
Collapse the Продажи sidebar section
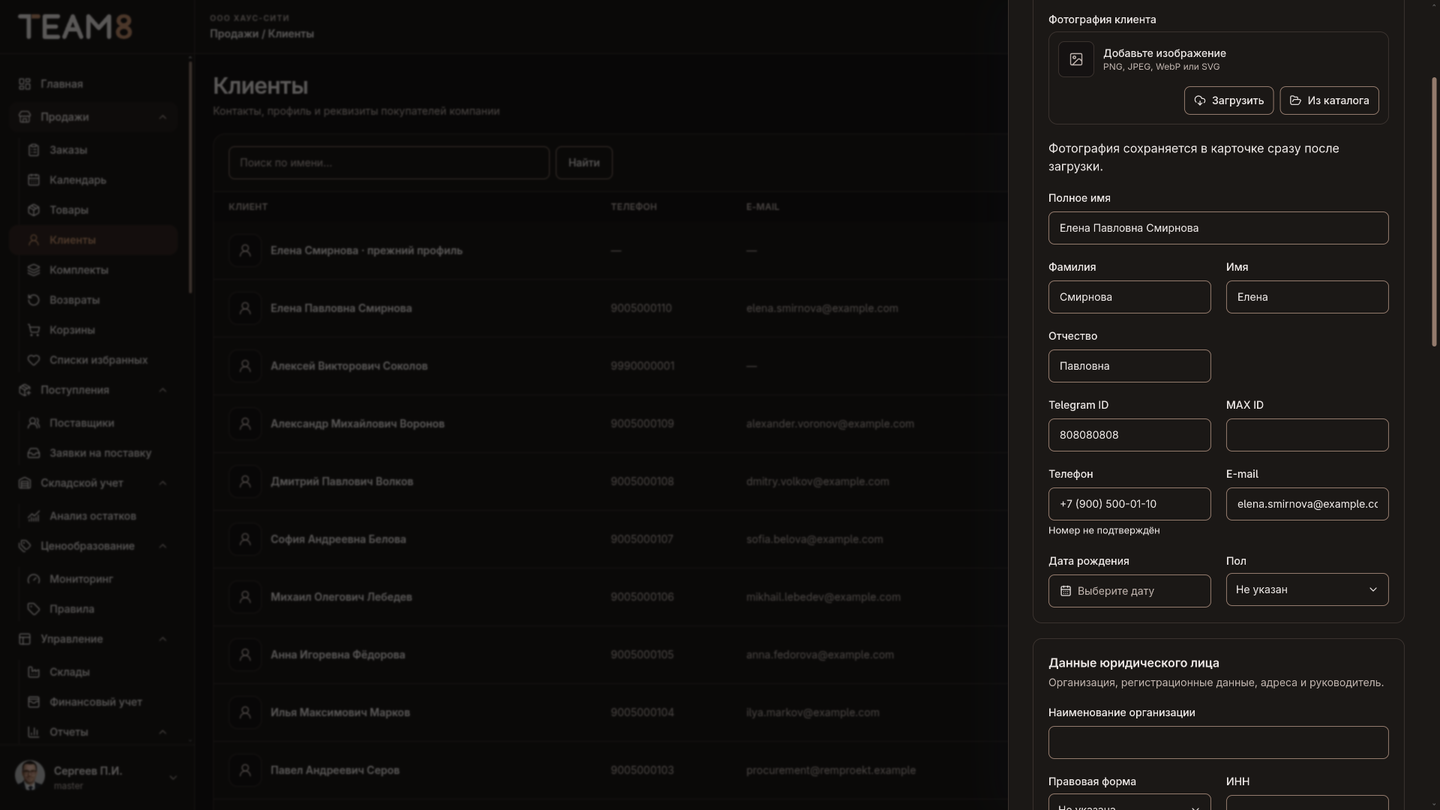[163, 117]
